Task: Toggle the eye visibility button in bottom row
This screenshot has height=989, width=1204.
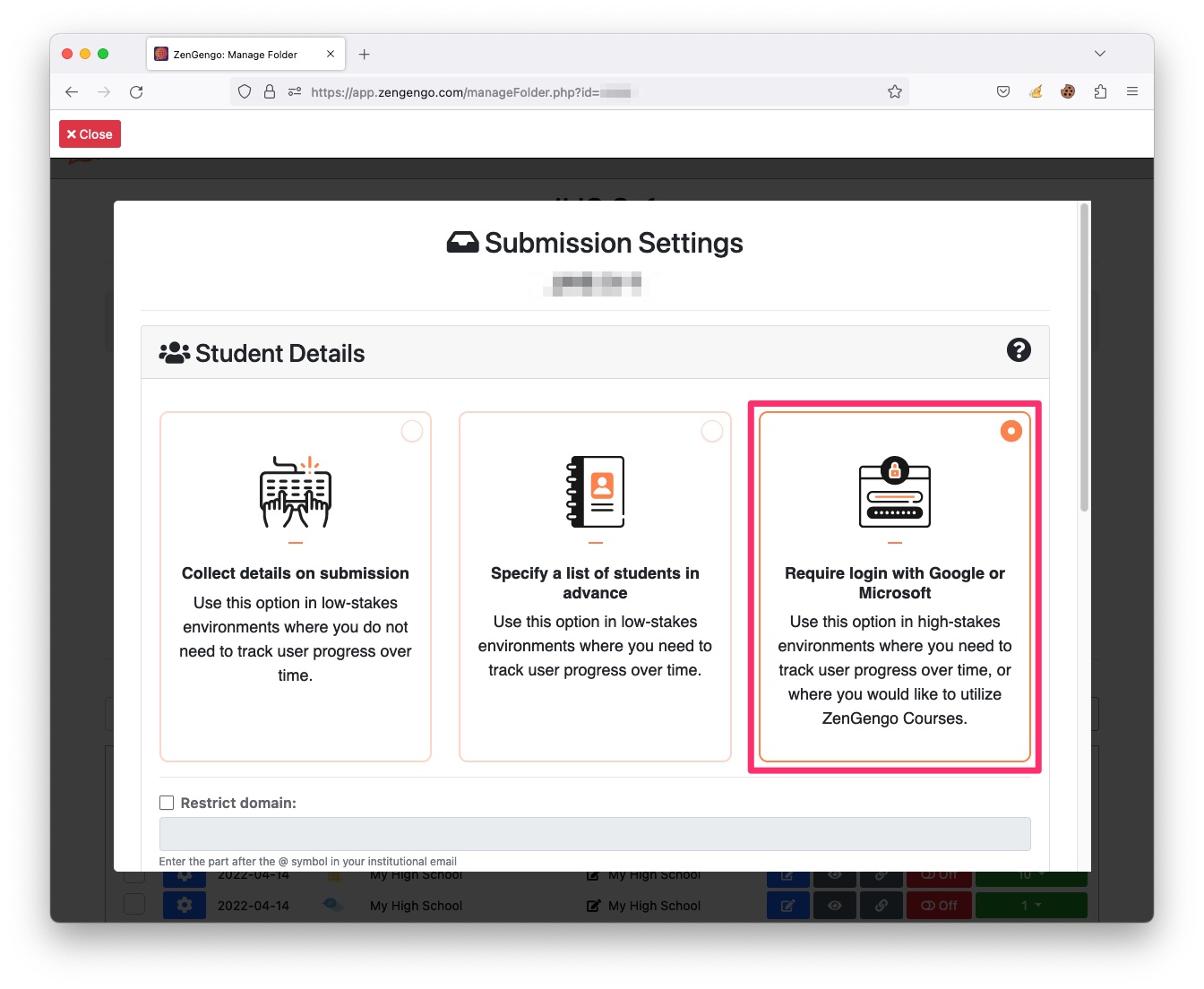Action: pyautogui.click(x=835, y=905)
